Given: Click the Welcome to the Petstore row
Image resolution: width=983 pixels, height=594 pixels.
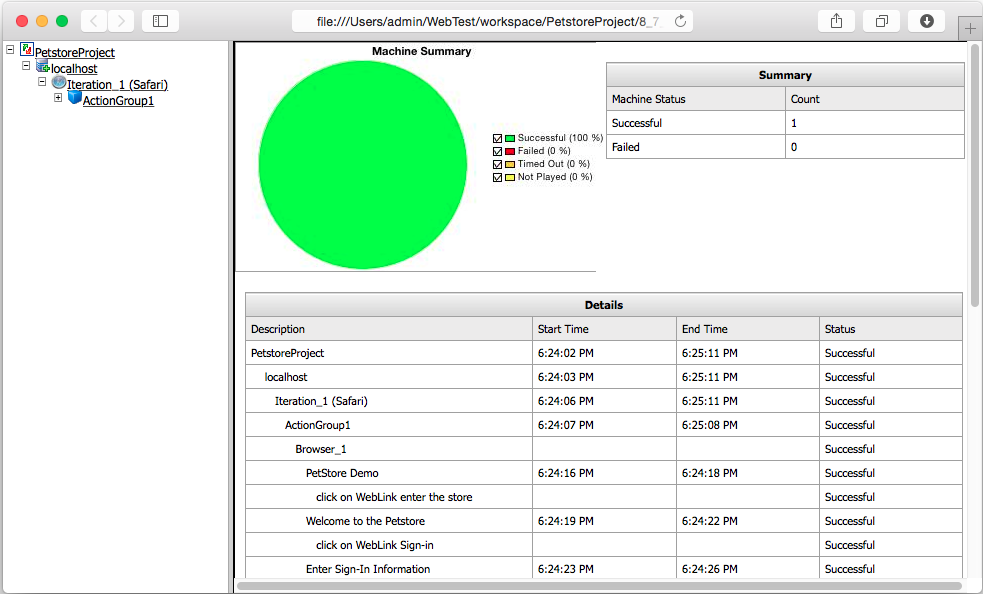Looking at the screenshot, I should point(604,521).
